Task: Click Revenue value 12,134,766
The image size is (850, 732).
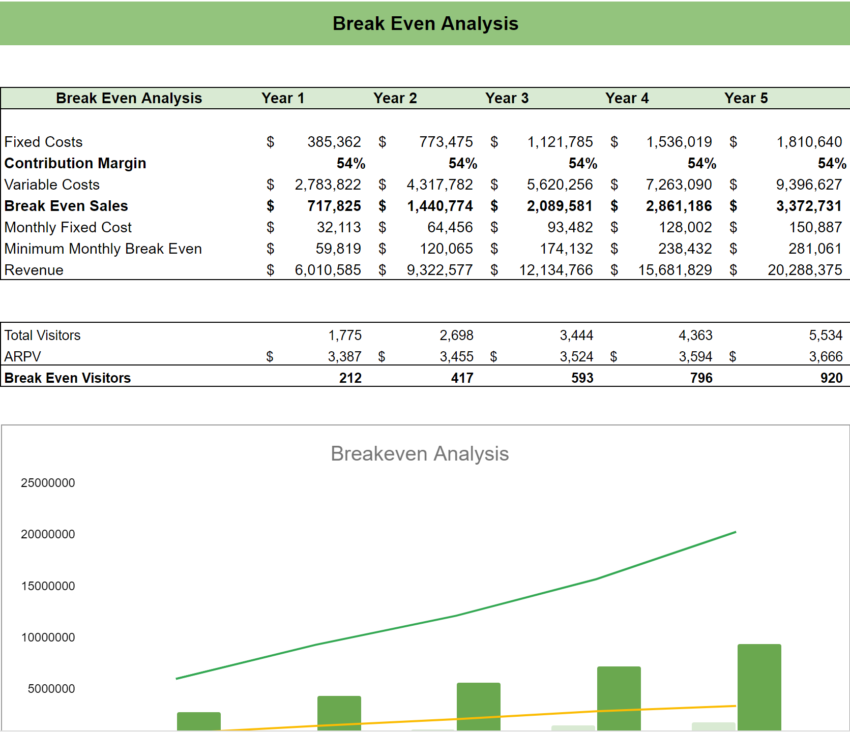Action: pos(556,270)
